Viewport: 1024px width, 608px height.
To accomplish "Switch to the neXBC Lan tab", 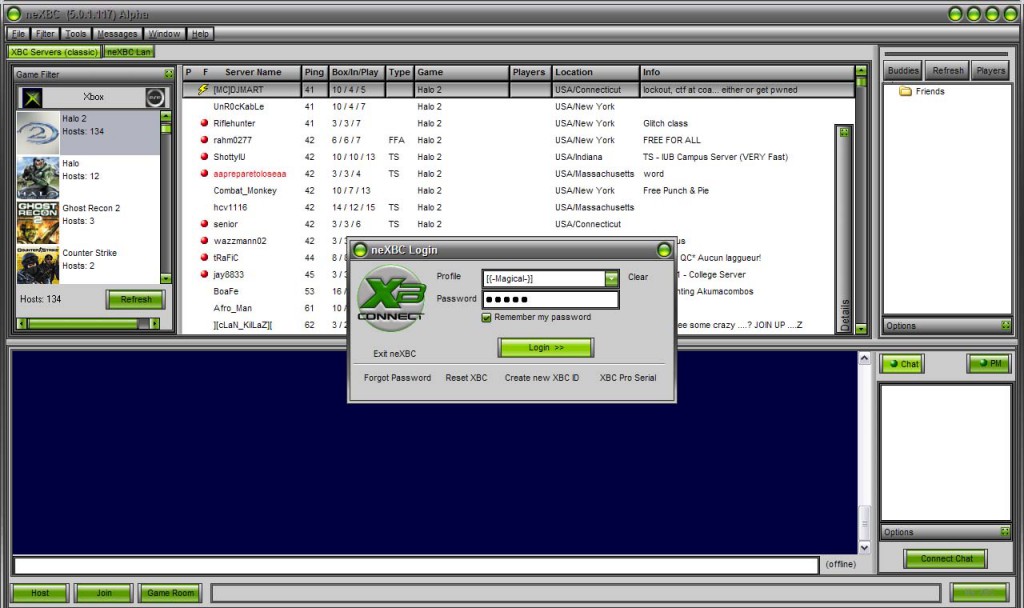I will pos(129,52).
